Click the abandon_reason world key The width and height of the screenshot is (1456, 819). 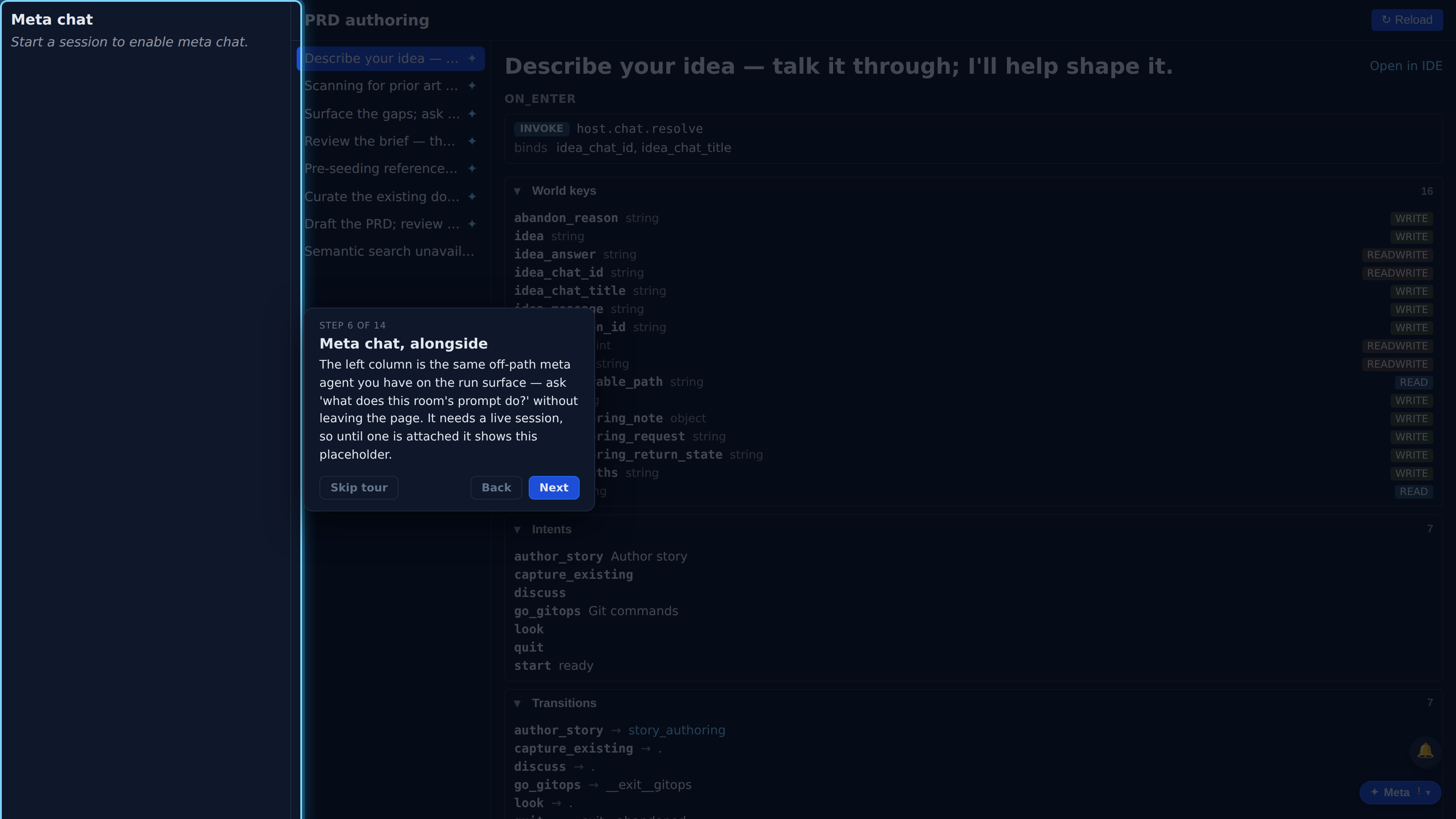click(x=566, y=218)
